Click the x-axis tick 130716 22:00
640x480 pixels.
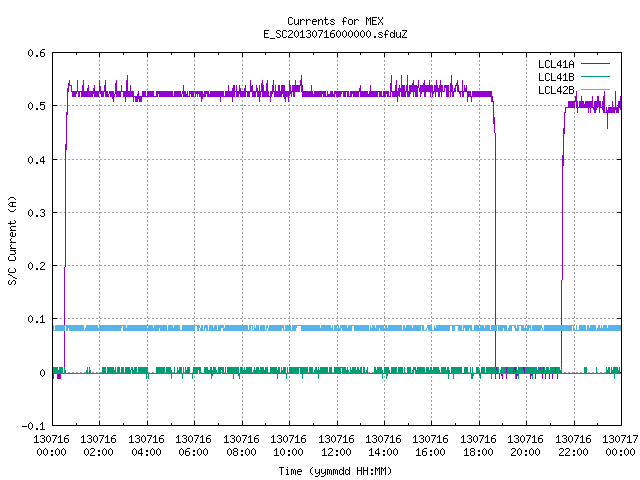click(573, 446)
